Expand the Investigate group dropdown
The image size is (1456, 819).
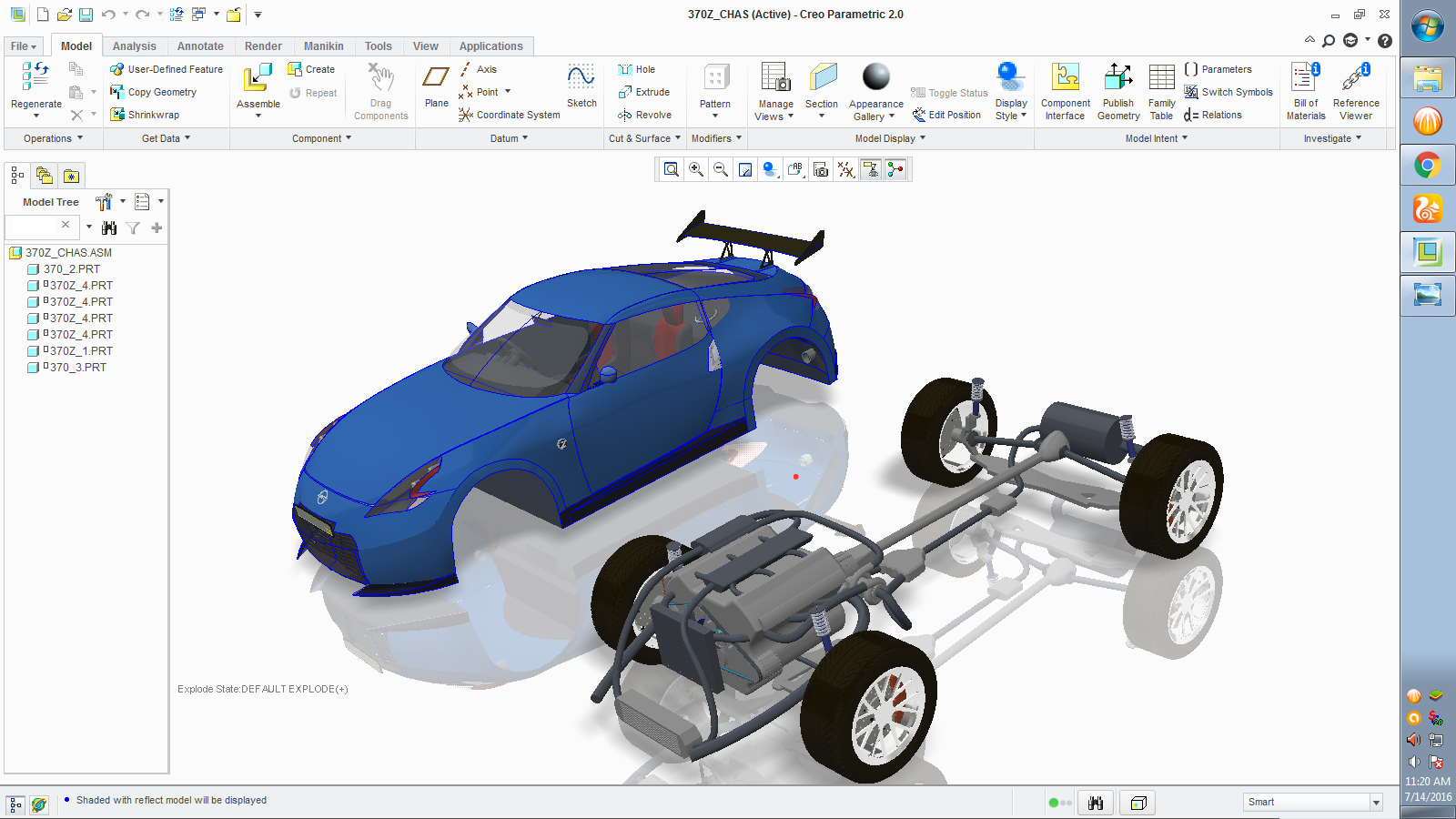pos(1332,138)
